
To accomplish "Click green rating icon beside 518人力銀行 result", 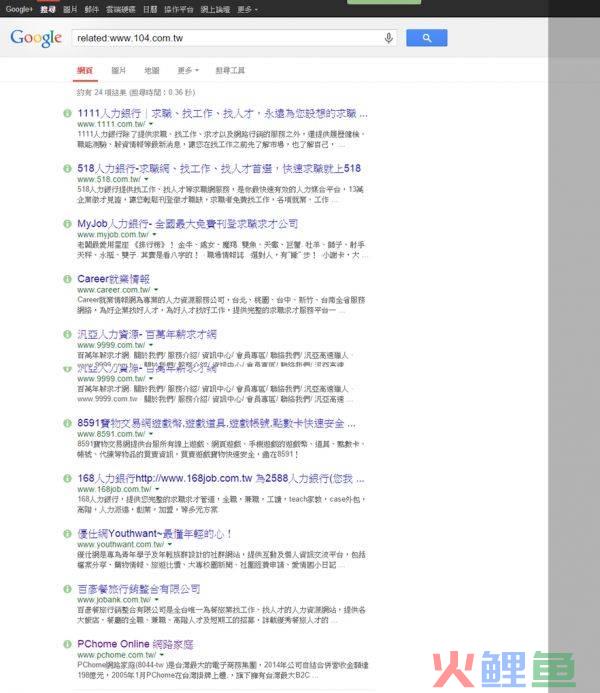I will tap(67, 168).
